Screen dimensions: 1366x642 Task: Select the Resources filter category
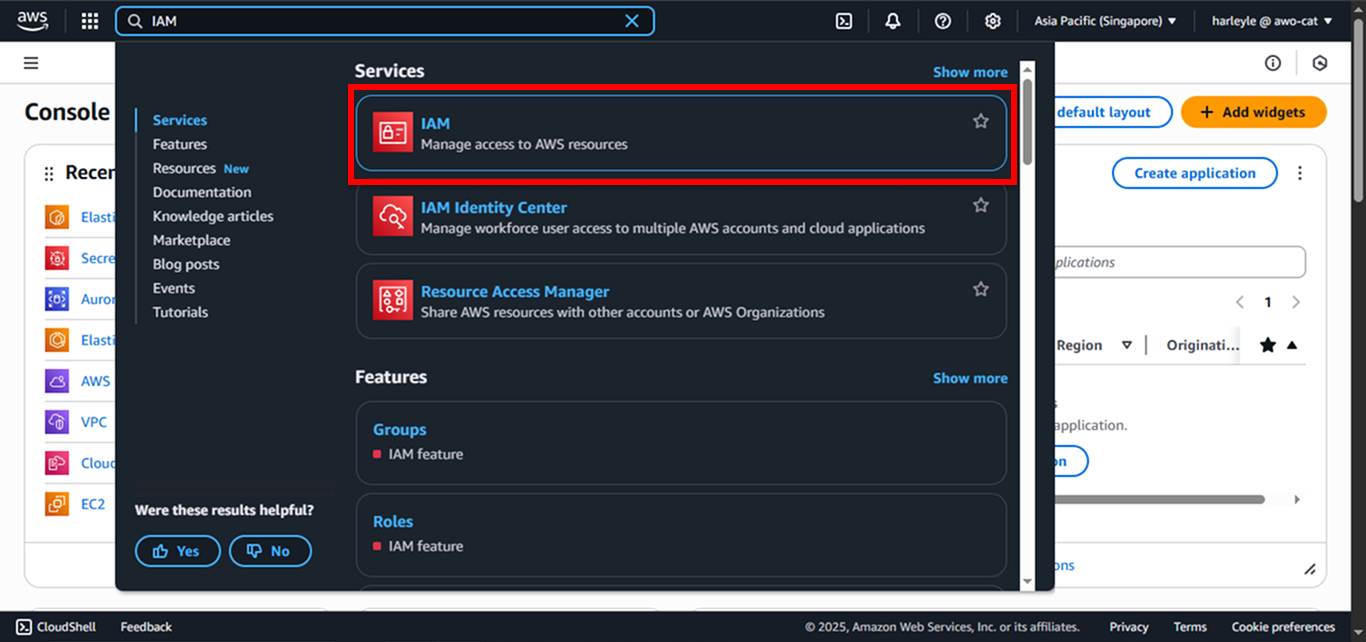pos(184,168)
